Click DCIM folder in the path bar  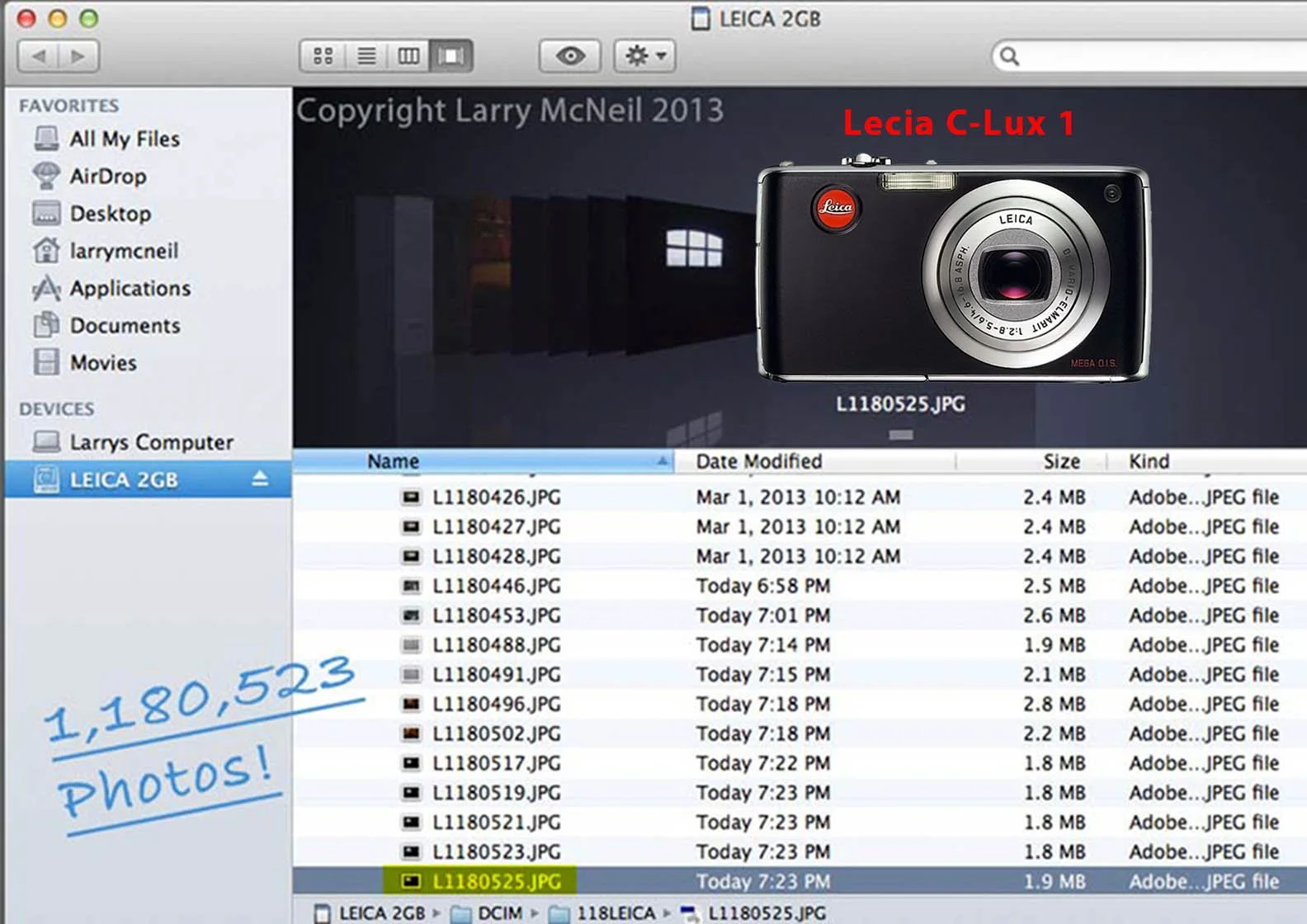487,912
